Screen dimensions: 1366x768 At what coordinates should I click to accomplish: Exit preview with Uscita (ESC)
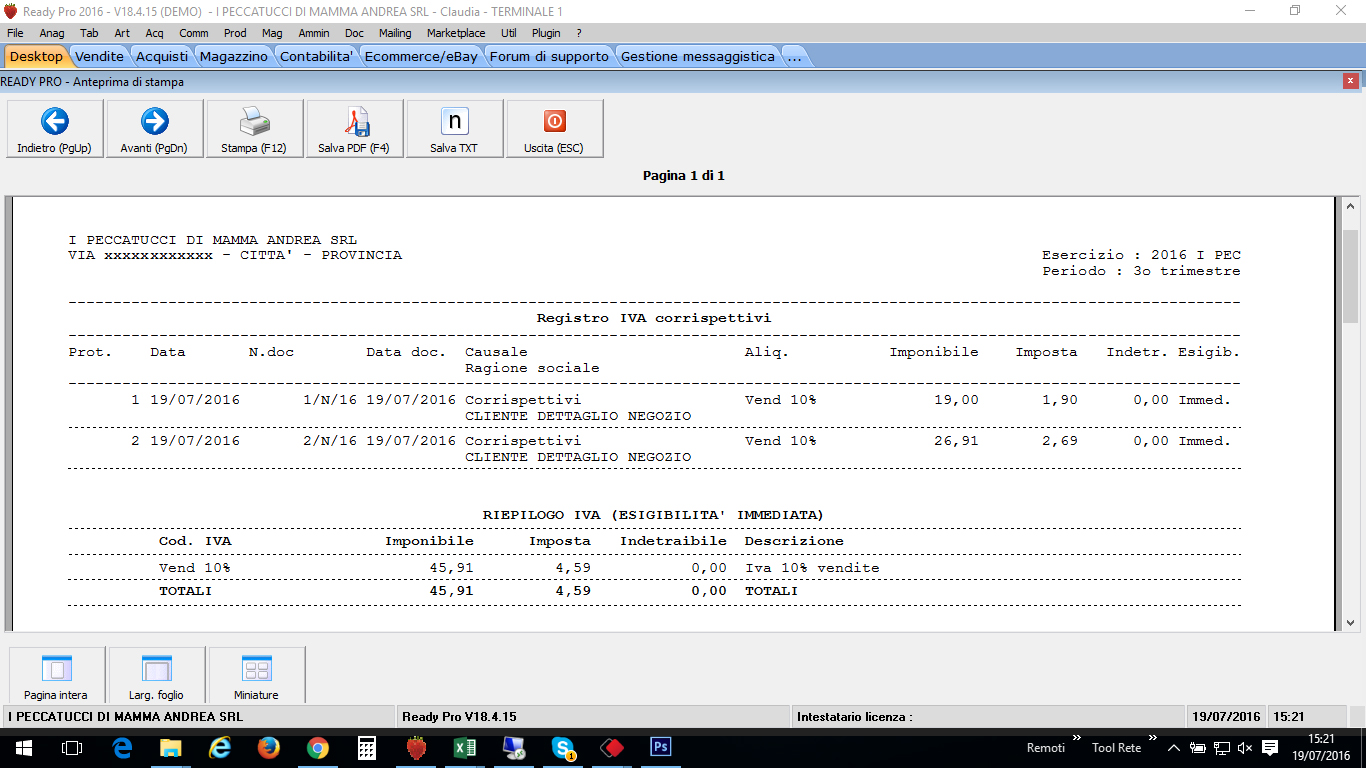tap(554, 128)
